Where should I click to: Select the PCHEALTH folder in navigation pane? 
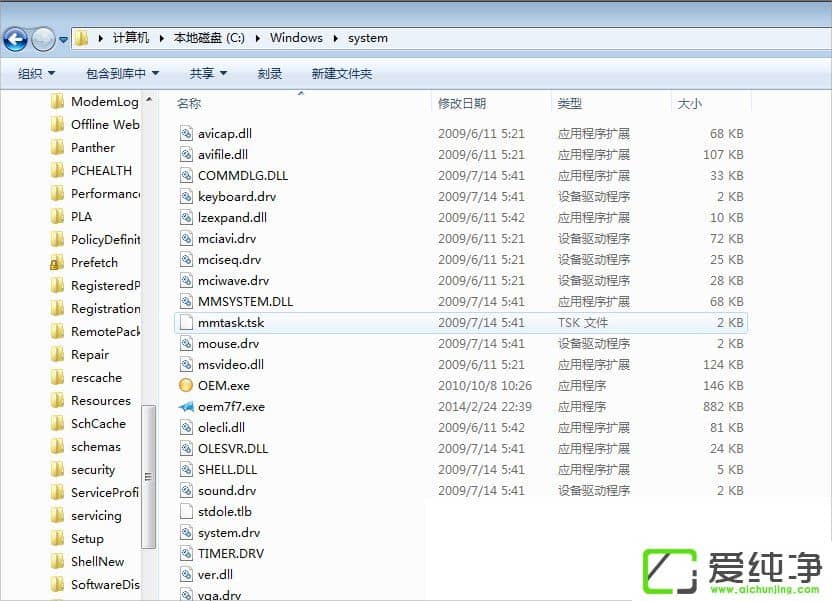coord(91,170)
